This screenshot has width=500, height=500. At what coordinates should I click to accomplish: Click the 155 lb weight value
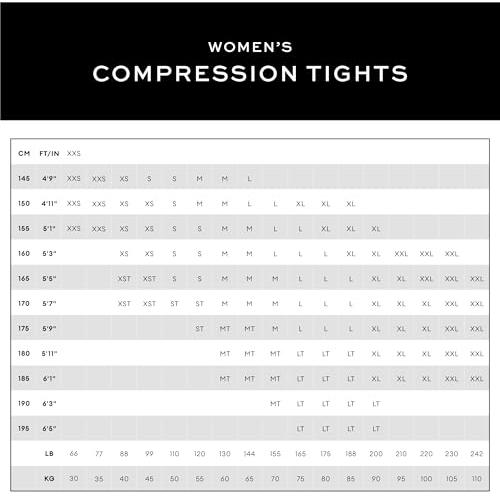click(275, 454)
